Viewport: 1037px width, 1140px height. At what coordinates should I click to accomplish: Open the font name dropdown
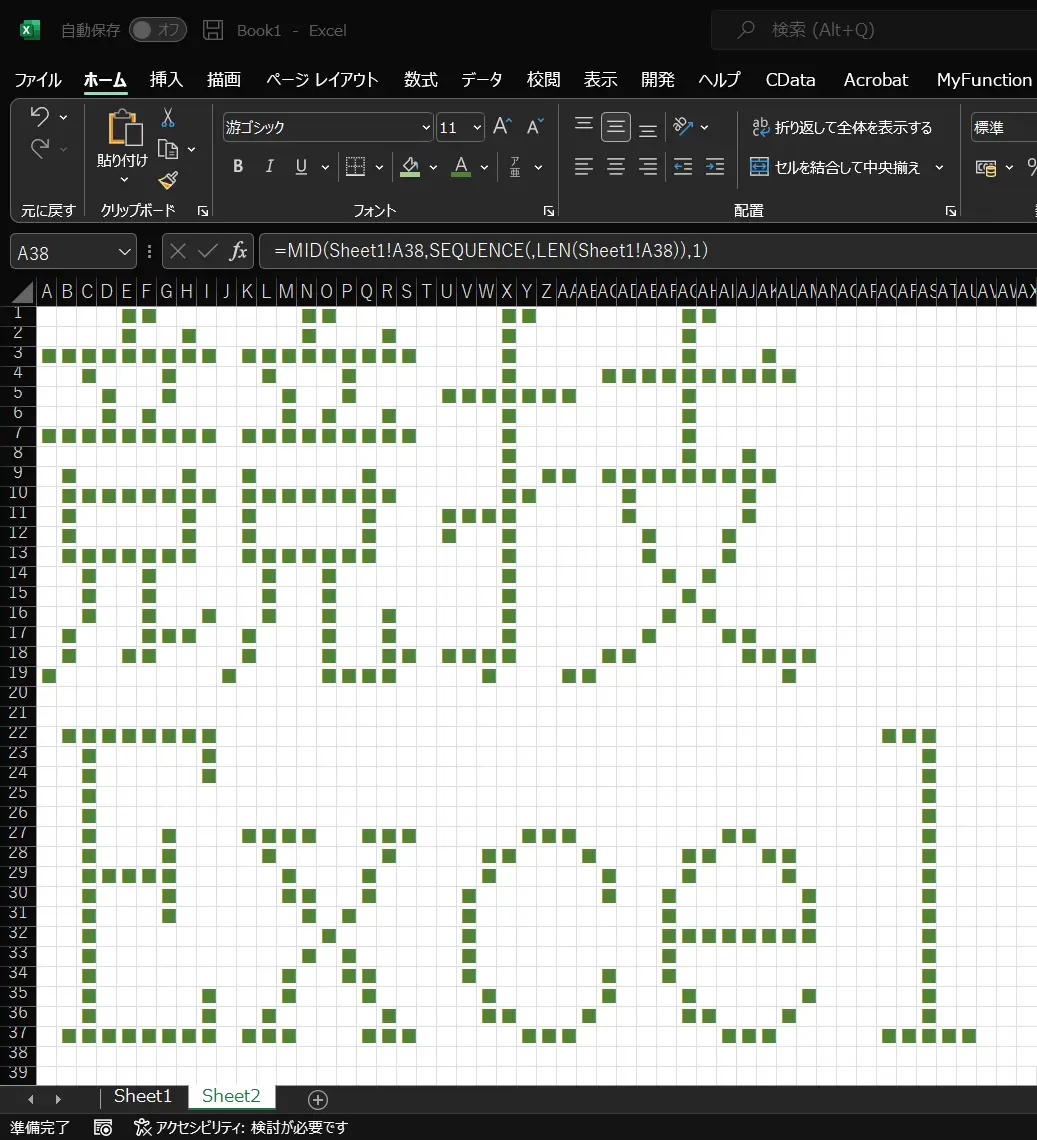click(426, 128)
